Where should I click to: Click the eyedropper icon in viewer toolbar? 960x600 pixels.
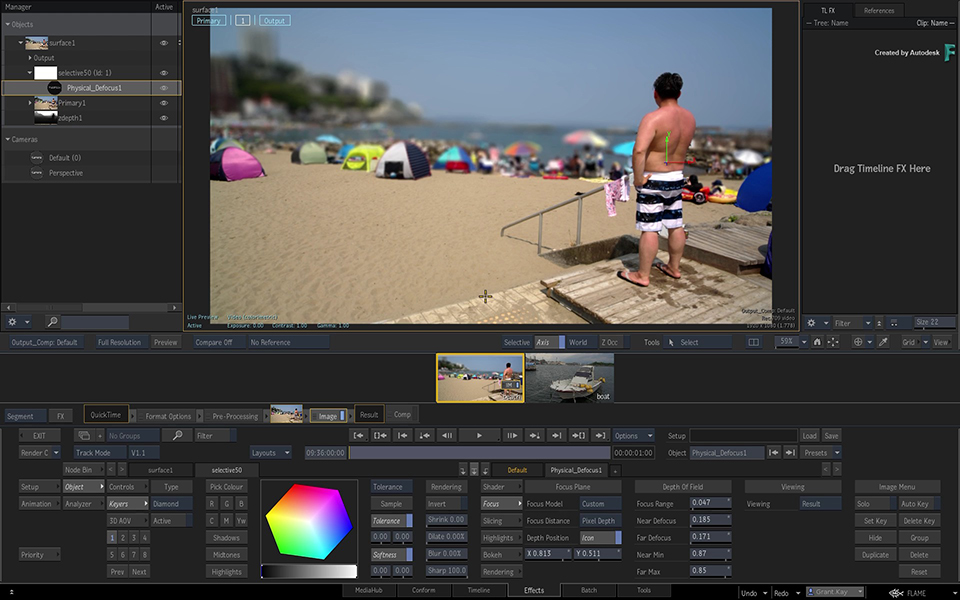883,342
